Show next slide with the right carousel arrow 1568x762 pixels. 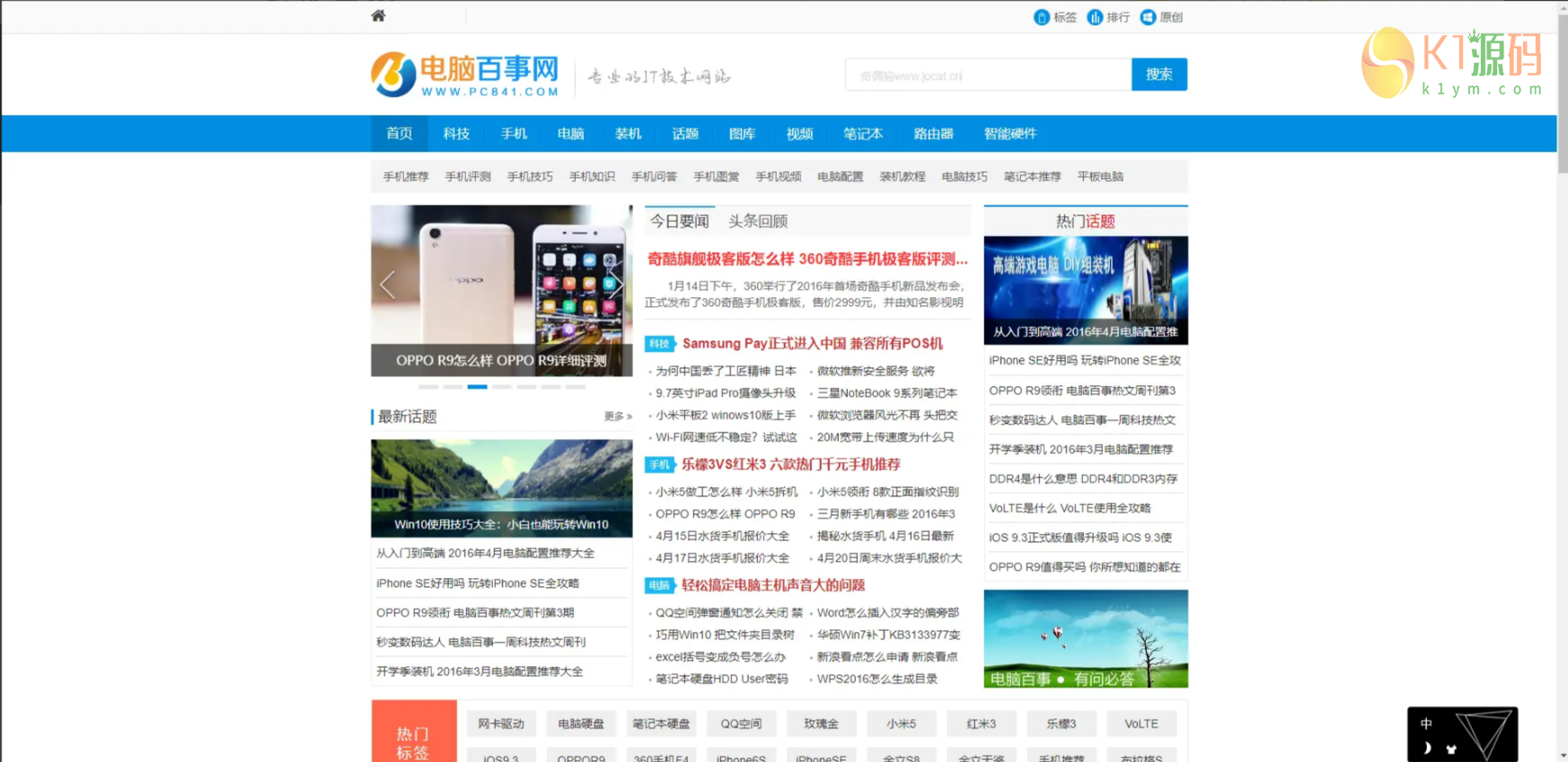tap(616, 285)
